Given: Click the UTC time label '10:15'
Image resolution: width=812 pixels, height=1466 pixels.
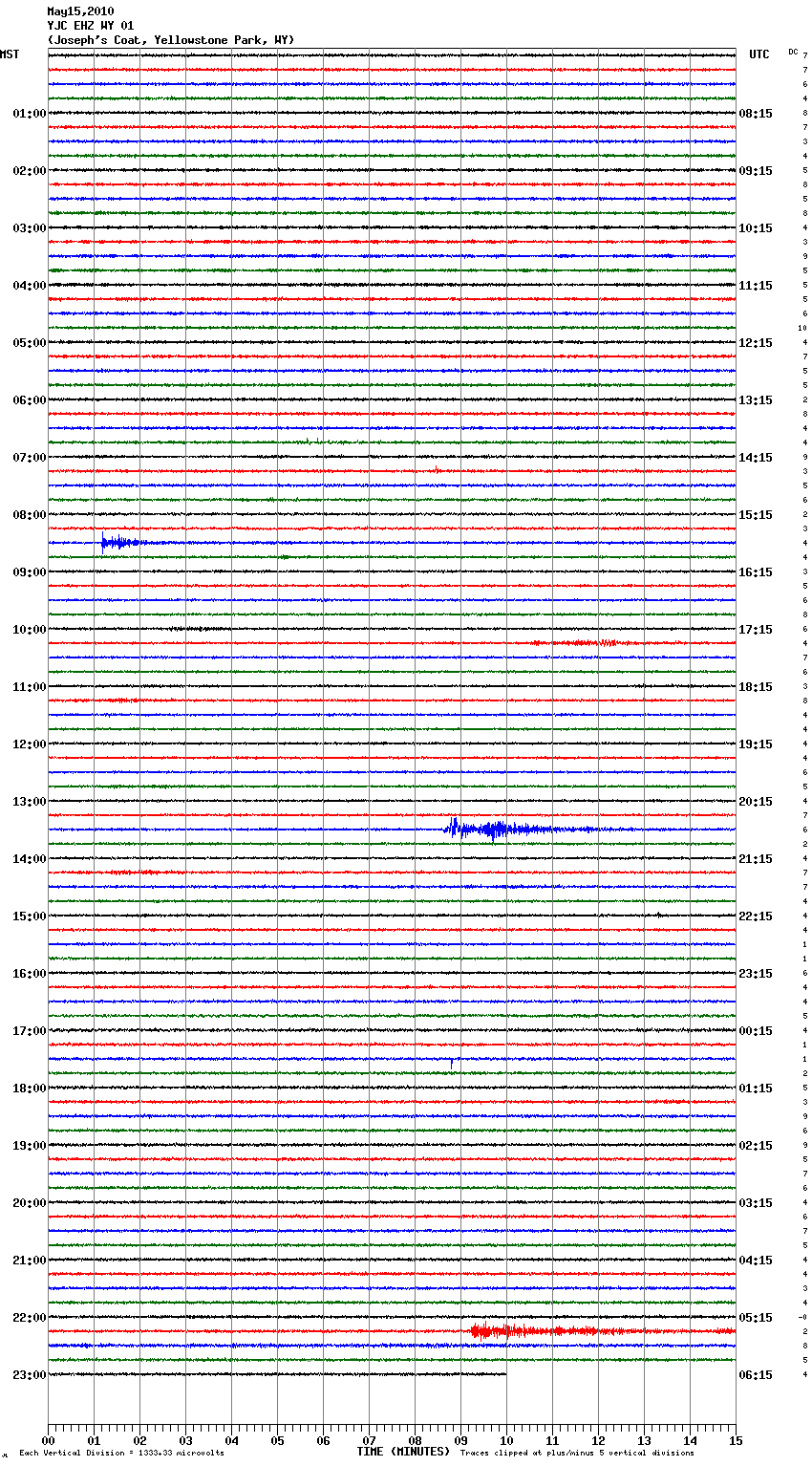Looking at the screenshot, I should (x=756, y=228).
